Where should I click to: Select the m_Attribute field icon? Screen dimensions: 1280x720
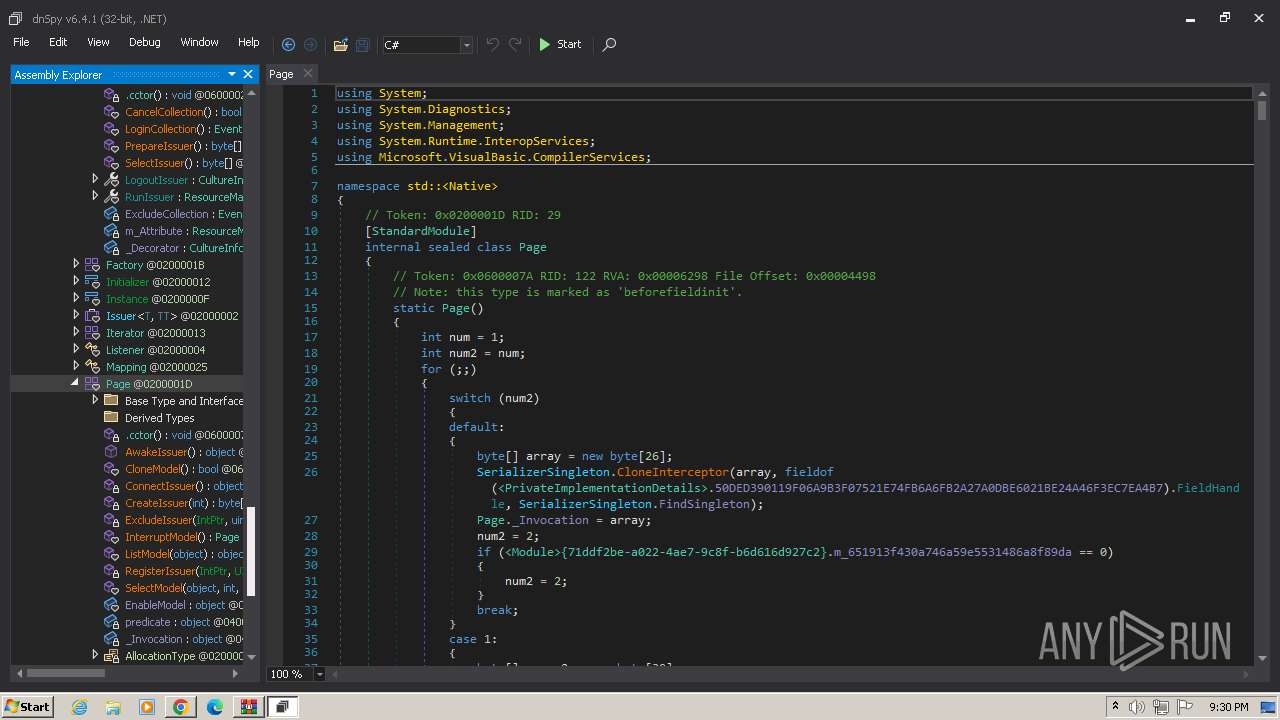112,231
